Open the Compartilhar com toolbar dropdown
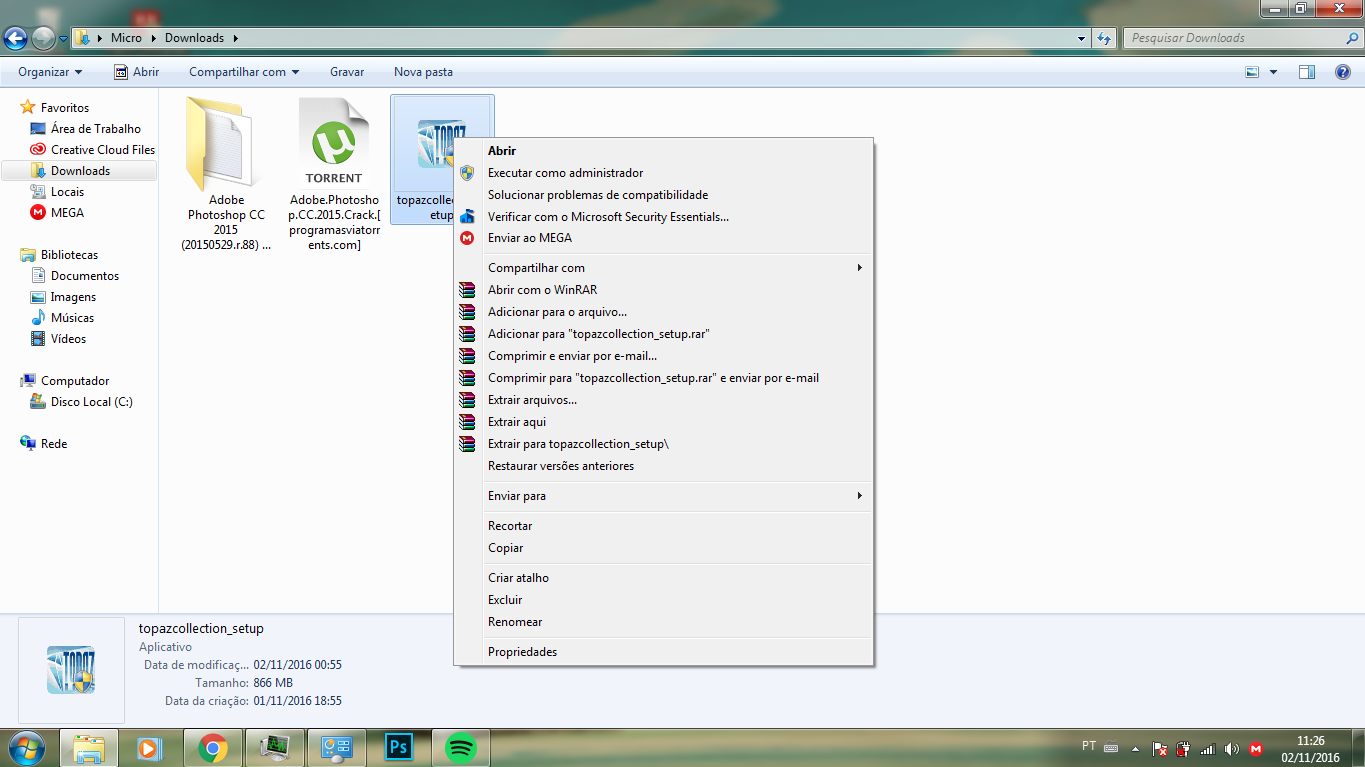 coord(244,72)
